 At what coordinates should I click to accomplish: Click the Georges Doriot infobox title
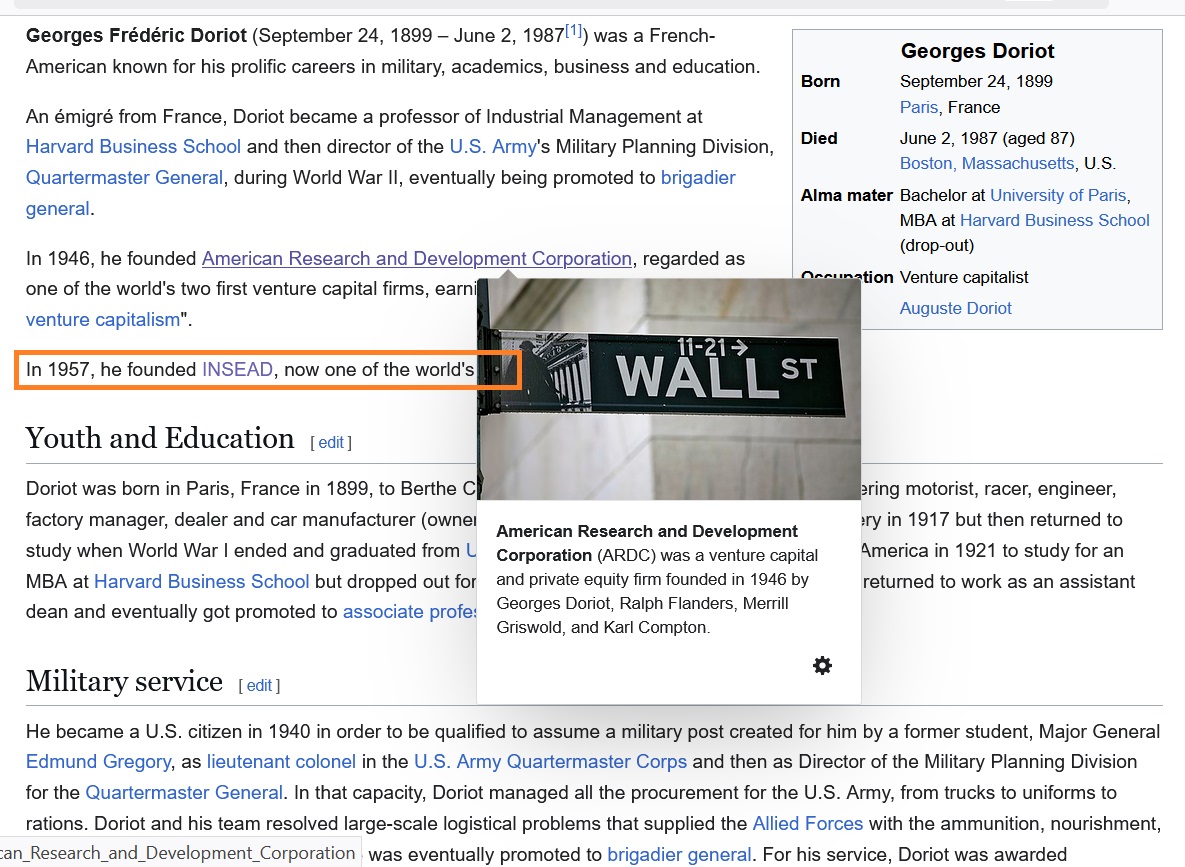(x=977, y=51)
